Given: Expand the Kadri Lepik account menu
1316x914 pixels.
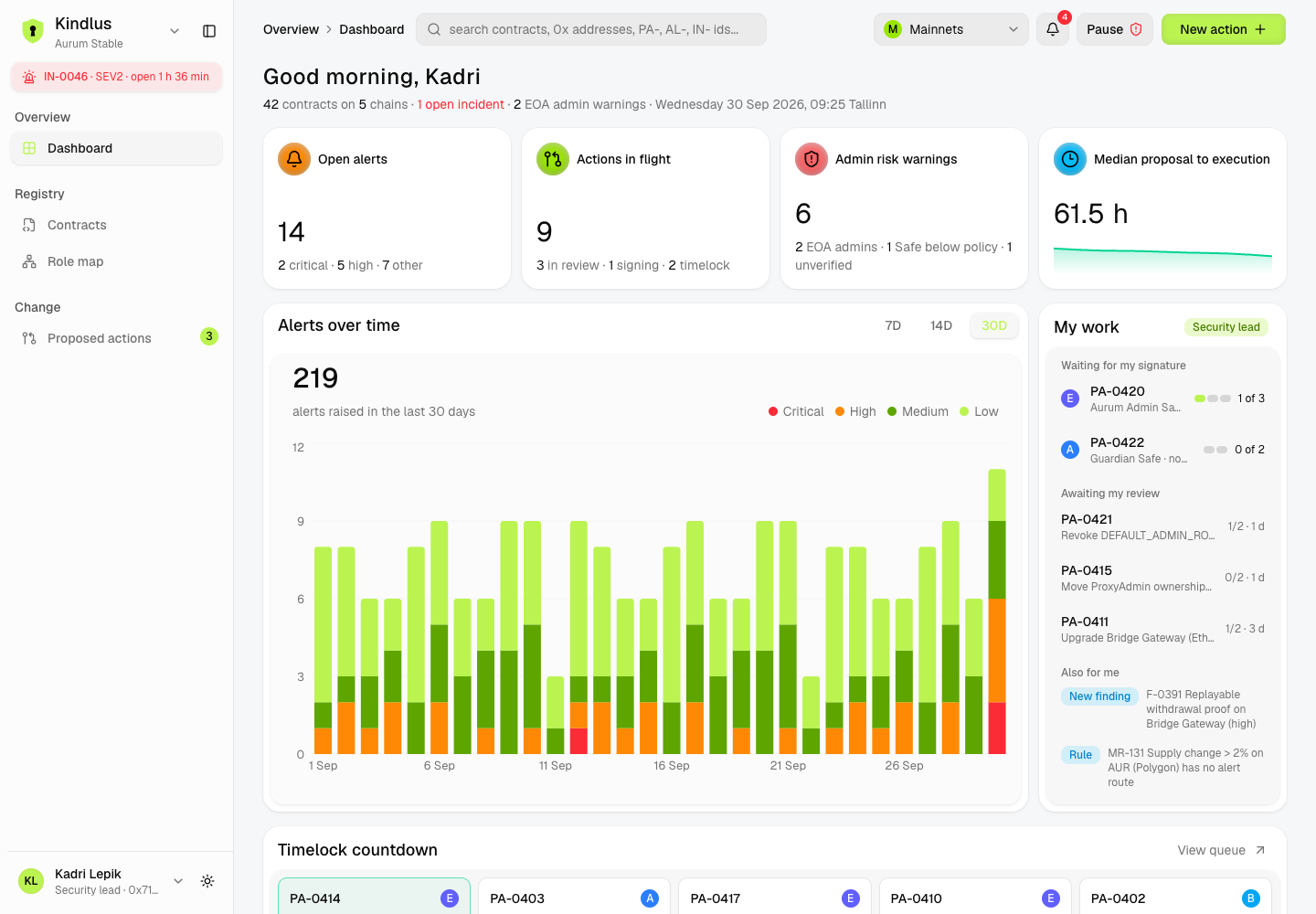Looking at the screenshot, I should (x=178, y=881).
